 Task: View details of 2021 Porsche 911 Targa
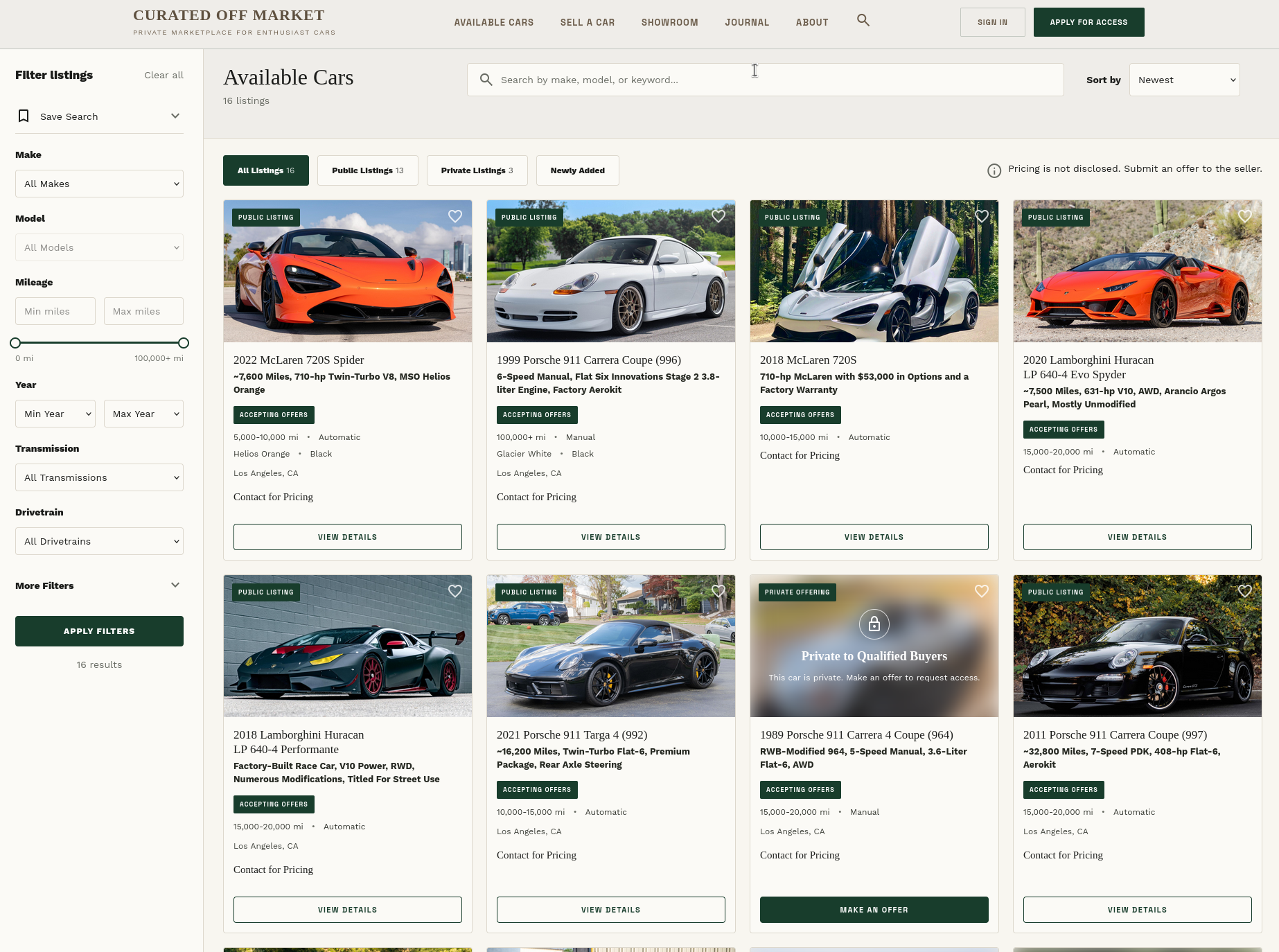pyautogui.click(x=611, y=910)
